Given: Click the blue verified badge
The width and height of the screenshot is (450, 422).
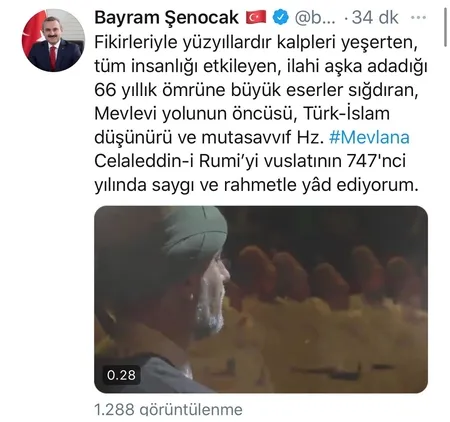Looking at the screenshot, I should [x=281, y=18].
